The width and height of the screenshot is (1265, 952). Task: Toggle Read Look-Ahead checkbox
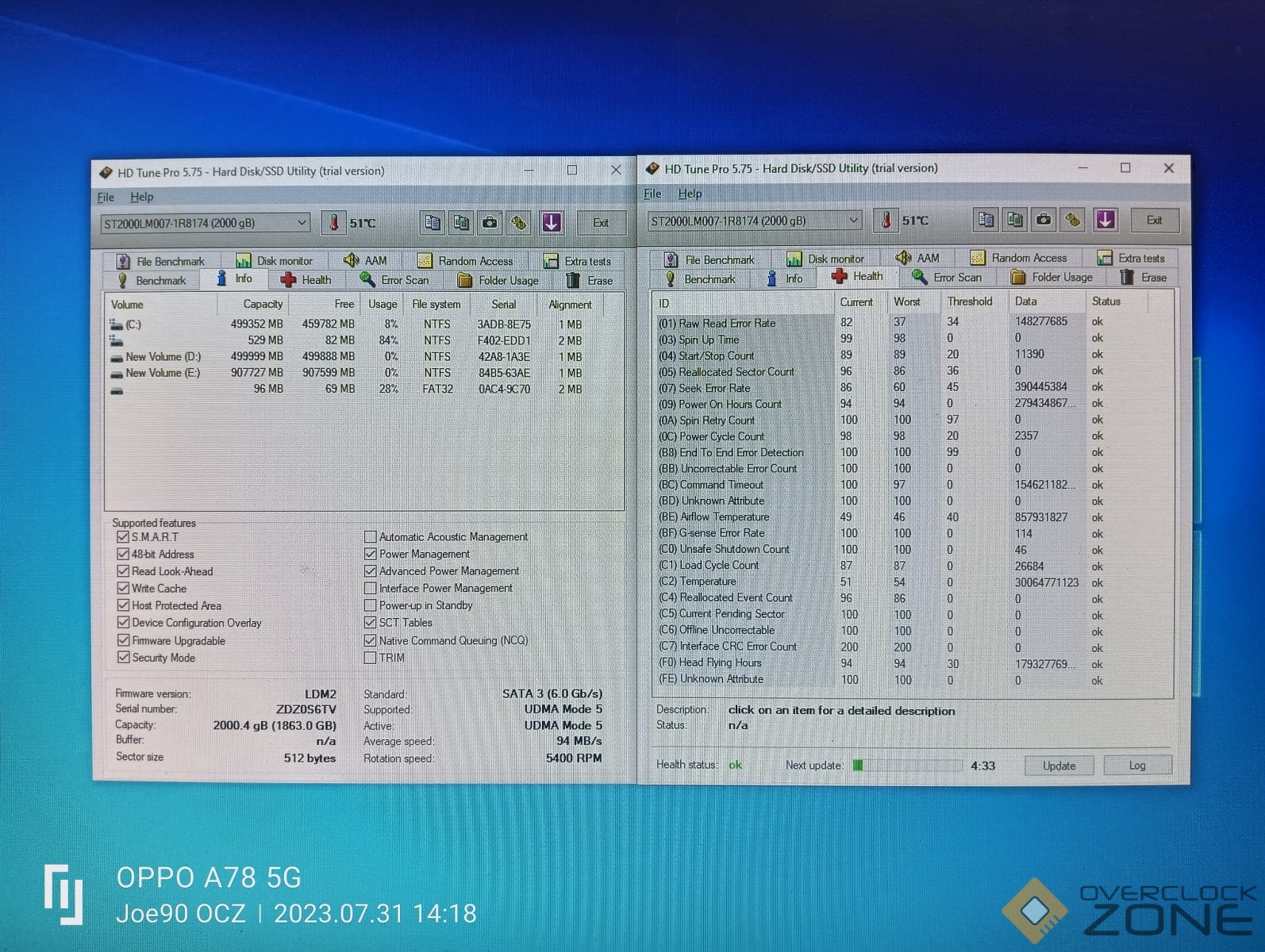tap(123, 571)
